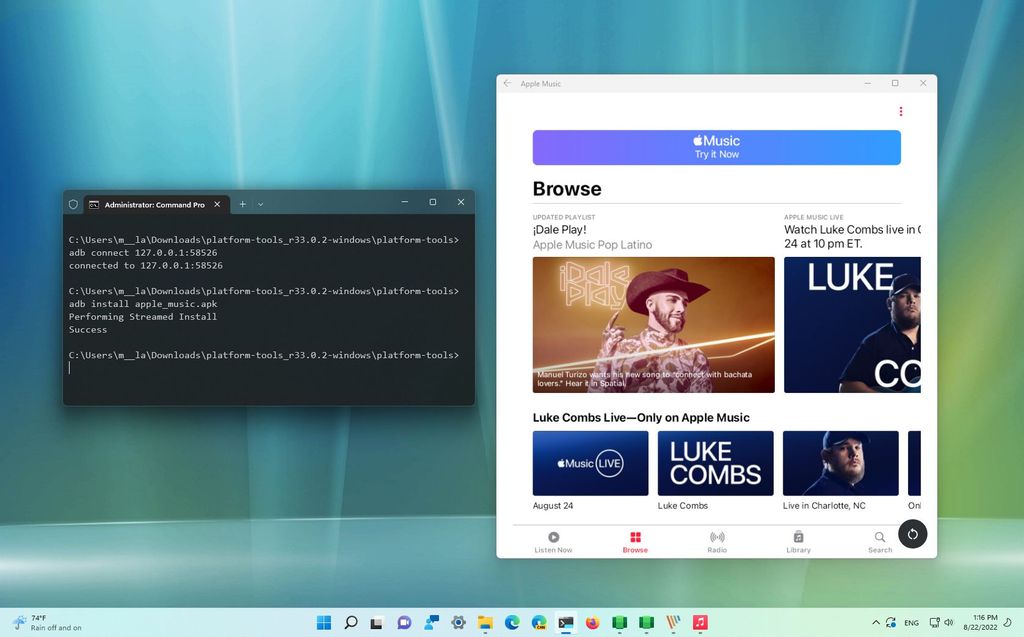1024x637 pixels.
Task: Open the ¡Dale Play! playlist thumbnail
Action: pos(653,324)
